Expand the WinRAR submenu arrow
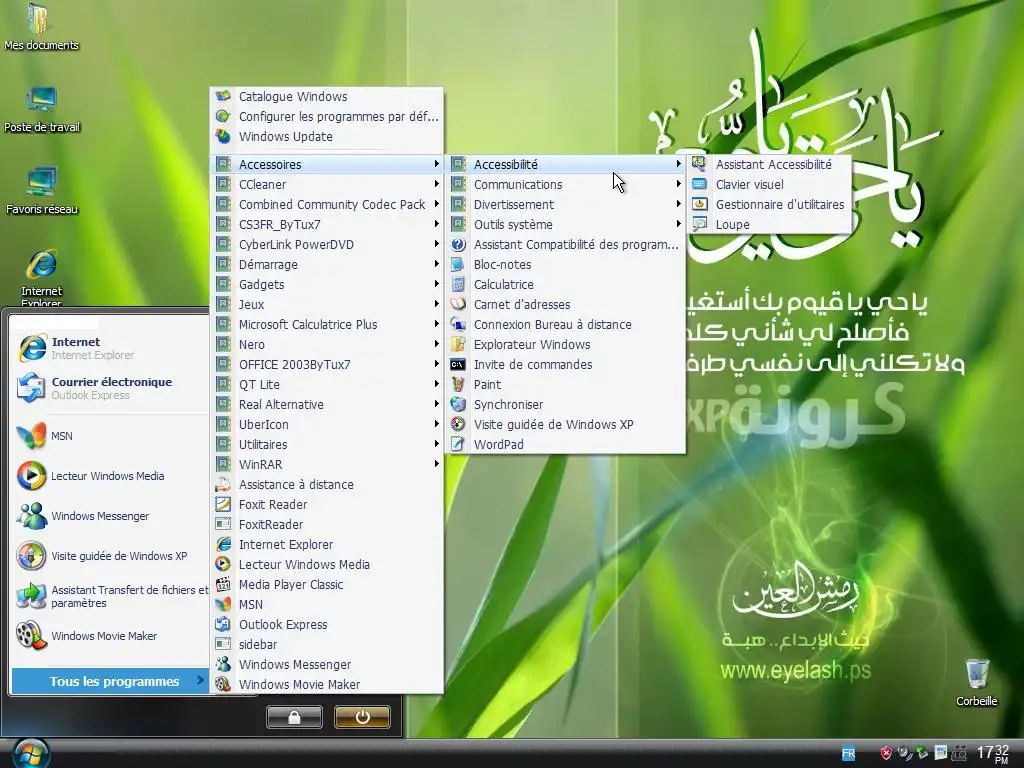This screenshot has width=1024, height=768. tap(436, 464)
